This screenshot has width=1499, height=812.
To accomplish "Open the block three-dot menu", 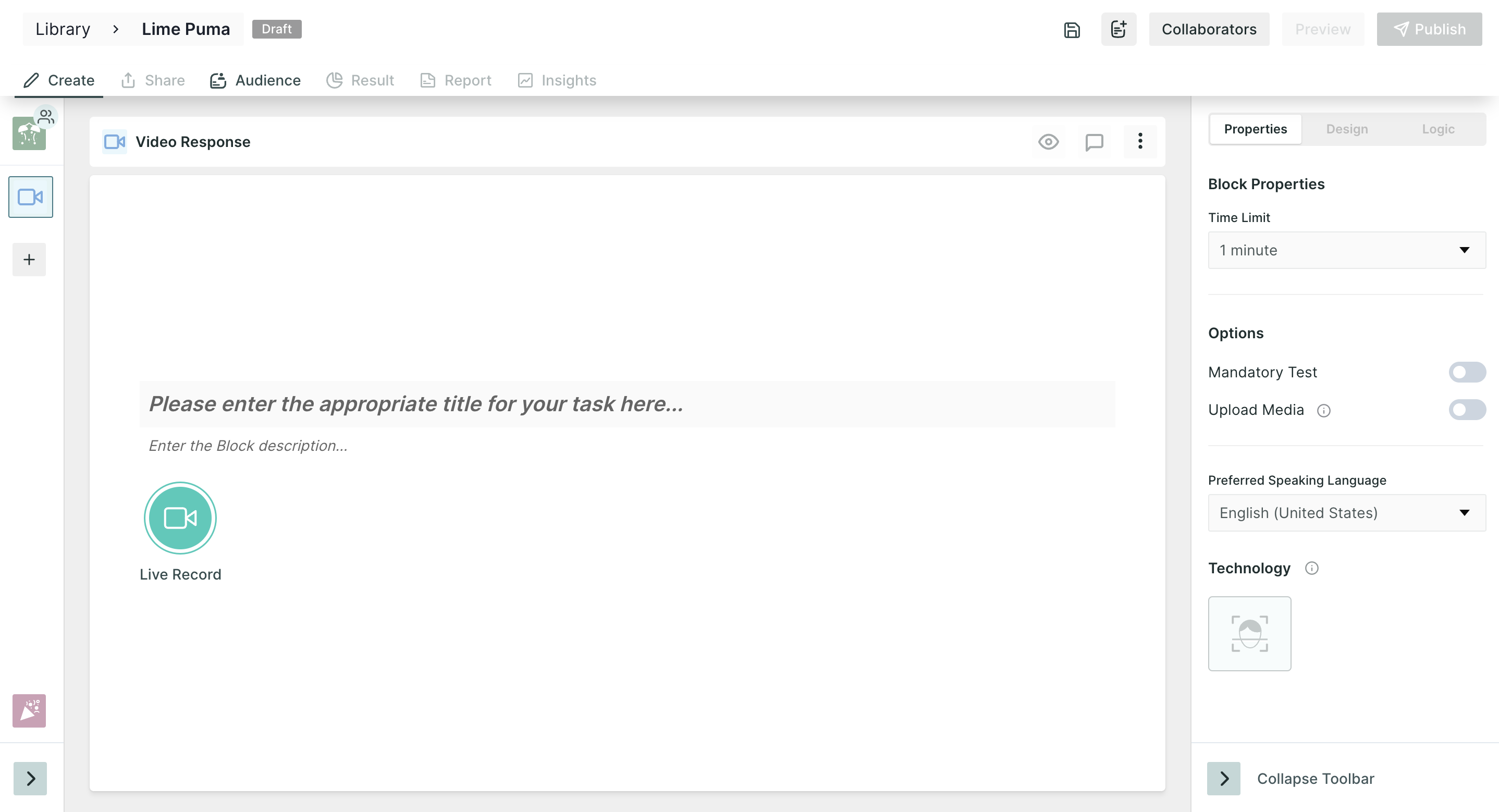I will click(x=1140, y=141).
